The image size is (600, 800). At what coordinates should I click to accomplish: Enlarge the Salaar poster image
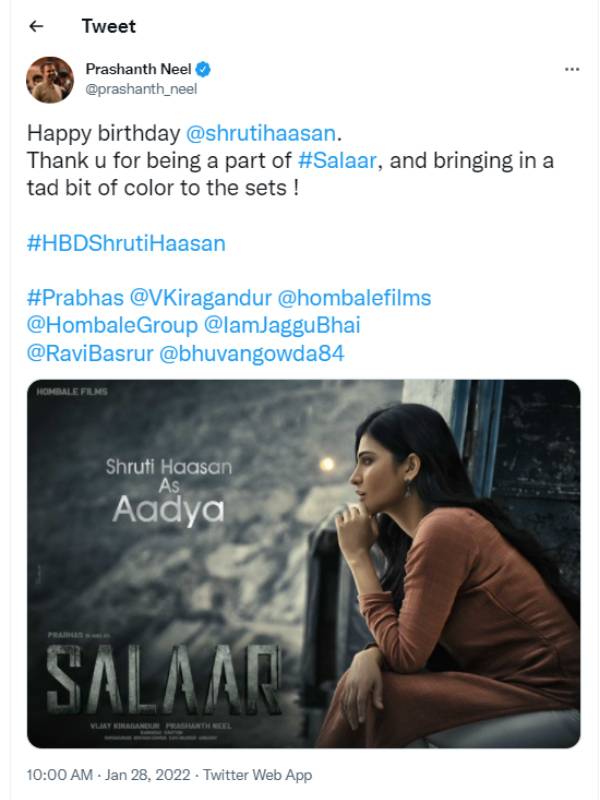[x=303, y=564]
